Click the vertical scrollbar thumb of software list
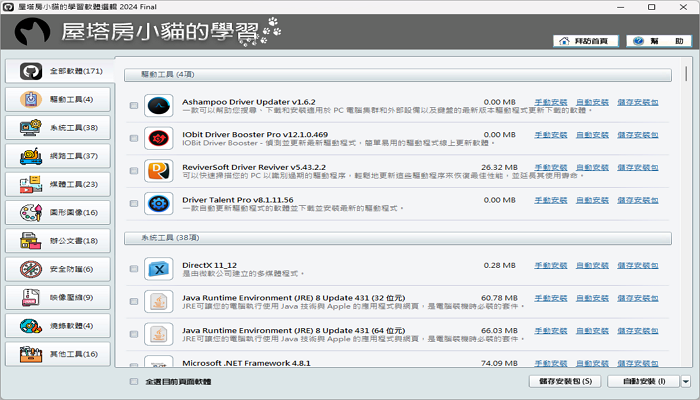Image resolution: width=700 pixels, height=400 pixels. (686, 73)
